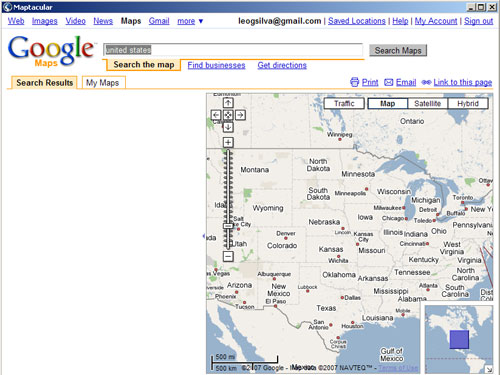Screen dimensions: 500x375
Task: Click the Texas label on map
Action: [x=326, y=308]
